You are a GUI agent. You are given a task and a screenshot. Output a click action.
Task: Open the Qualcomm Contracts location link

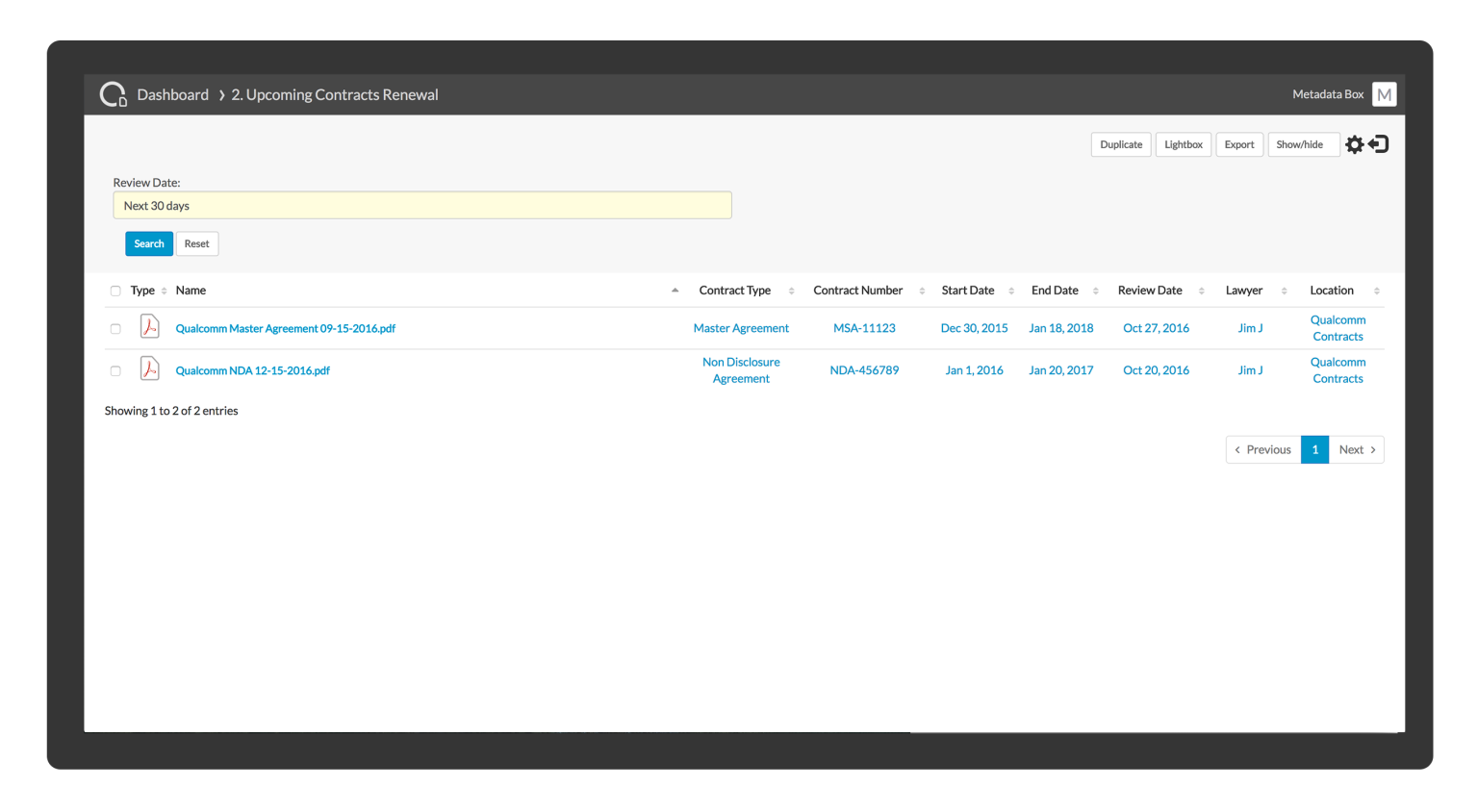[1338, 327]
